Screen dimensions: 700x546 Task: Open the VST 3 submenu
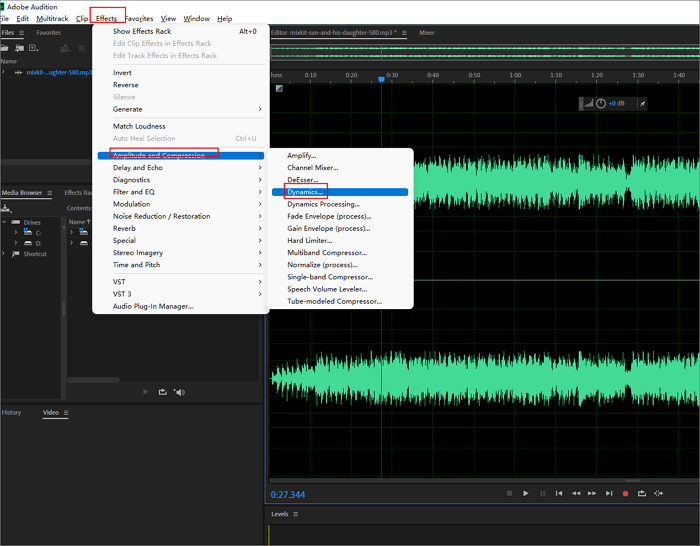click(x=180, y=294)
